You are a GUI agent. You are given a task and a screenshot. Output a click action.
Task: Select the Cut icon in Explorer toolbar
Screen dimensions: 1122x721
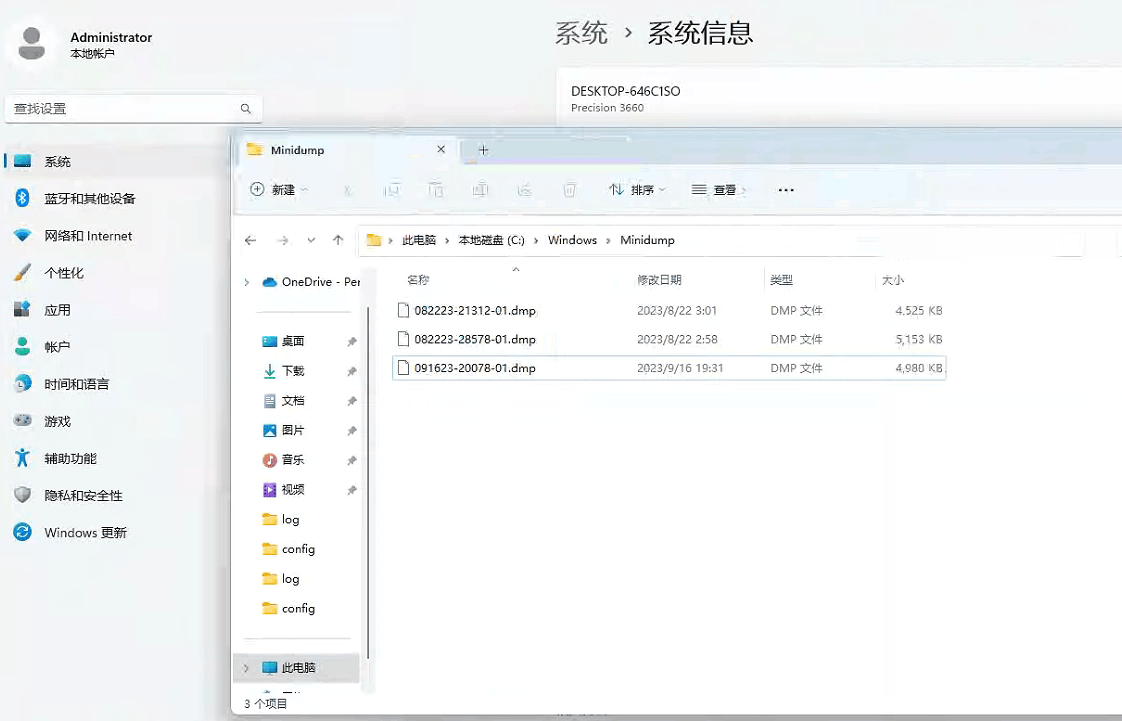tap(347, 189)
